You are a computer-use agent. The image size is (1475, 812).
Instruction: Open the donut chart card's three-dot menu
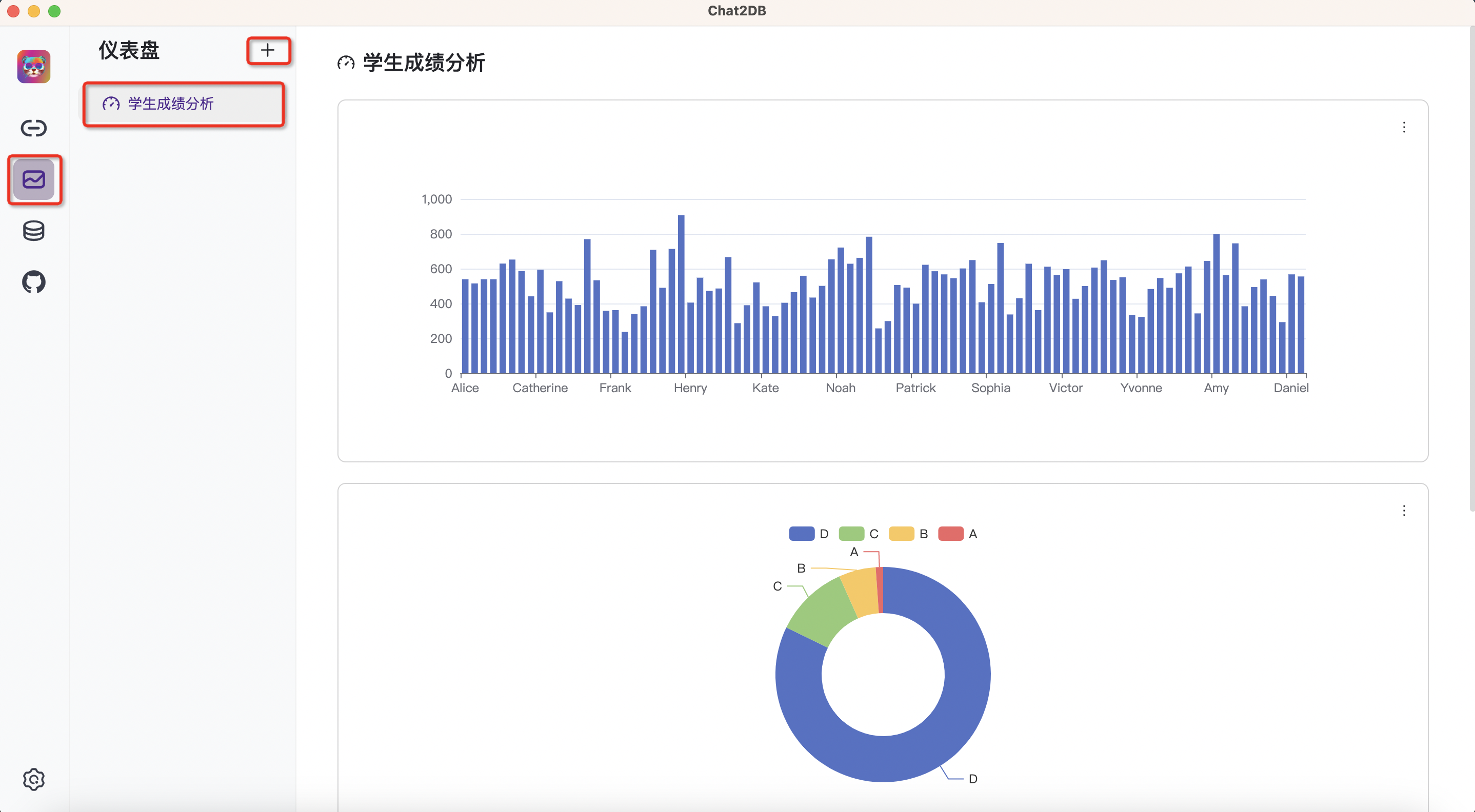1404,511
